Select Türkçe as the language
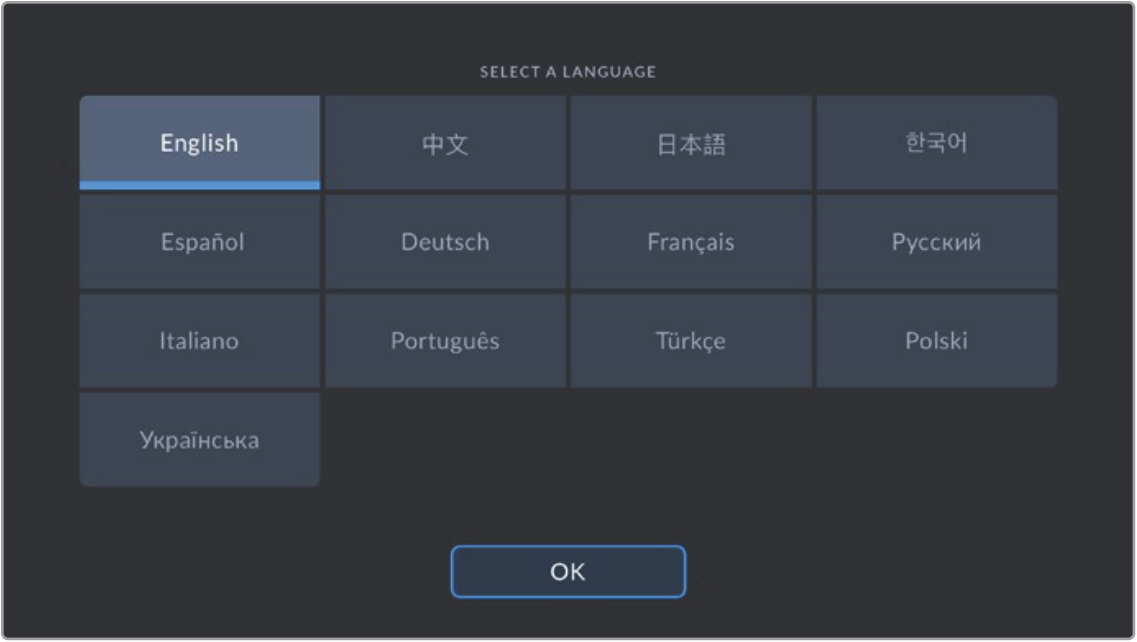1137x642 pixels. click(x=691, y=340)
